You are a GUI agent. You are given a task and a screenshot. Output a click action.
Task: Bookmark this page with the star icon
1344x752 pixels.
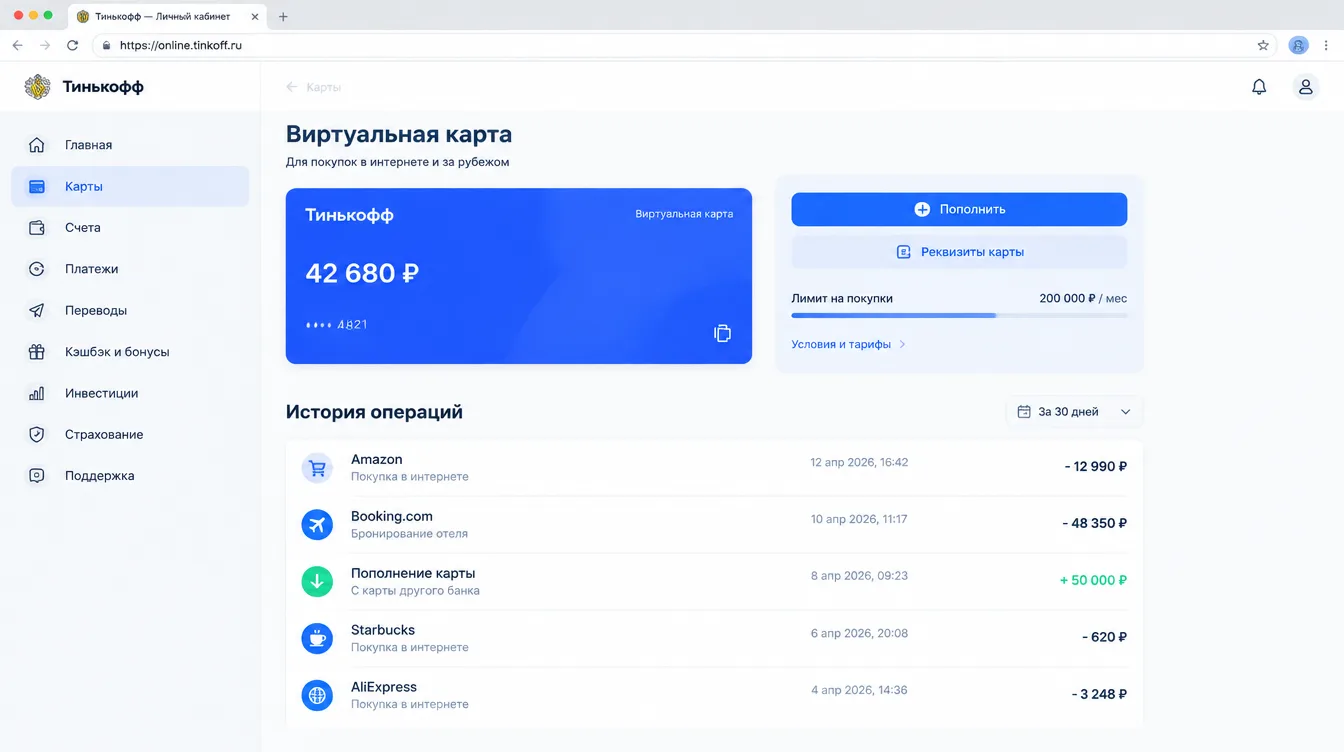tap(1263, 45)
